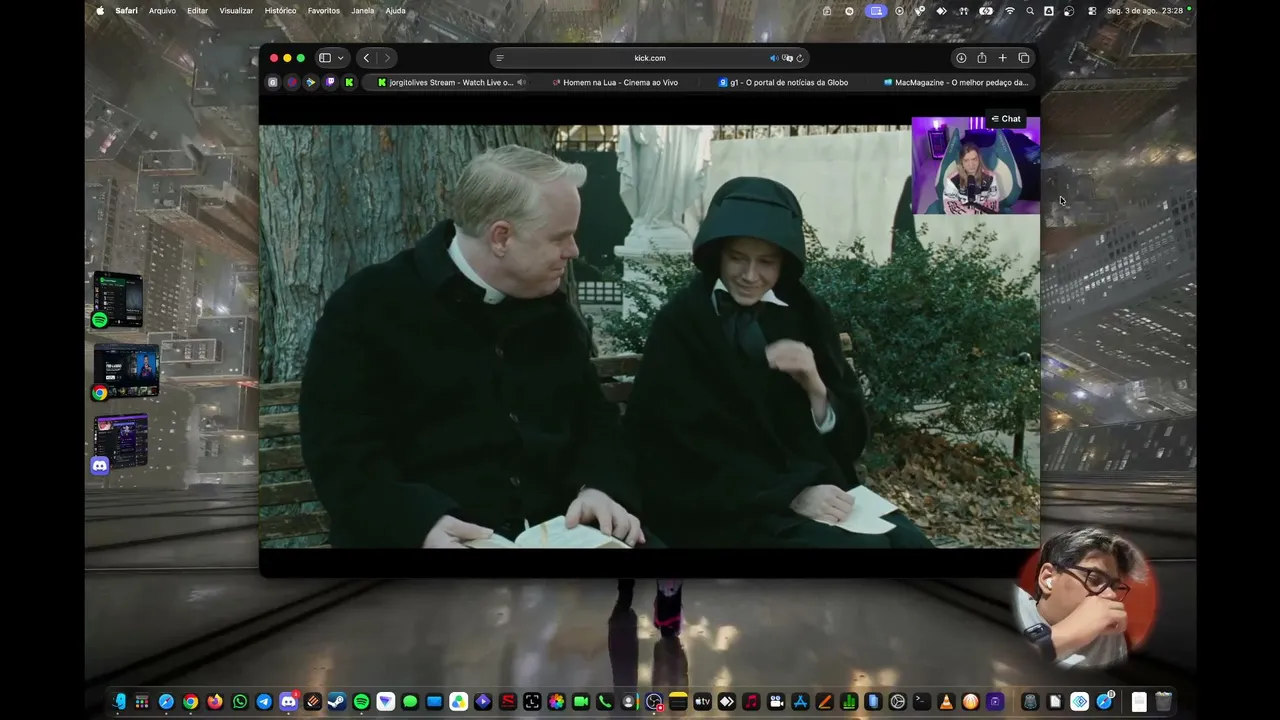The image size is (1280, 720).
Task: Open the Wi-Fi menu bar icon
Action: [1010, 11]
